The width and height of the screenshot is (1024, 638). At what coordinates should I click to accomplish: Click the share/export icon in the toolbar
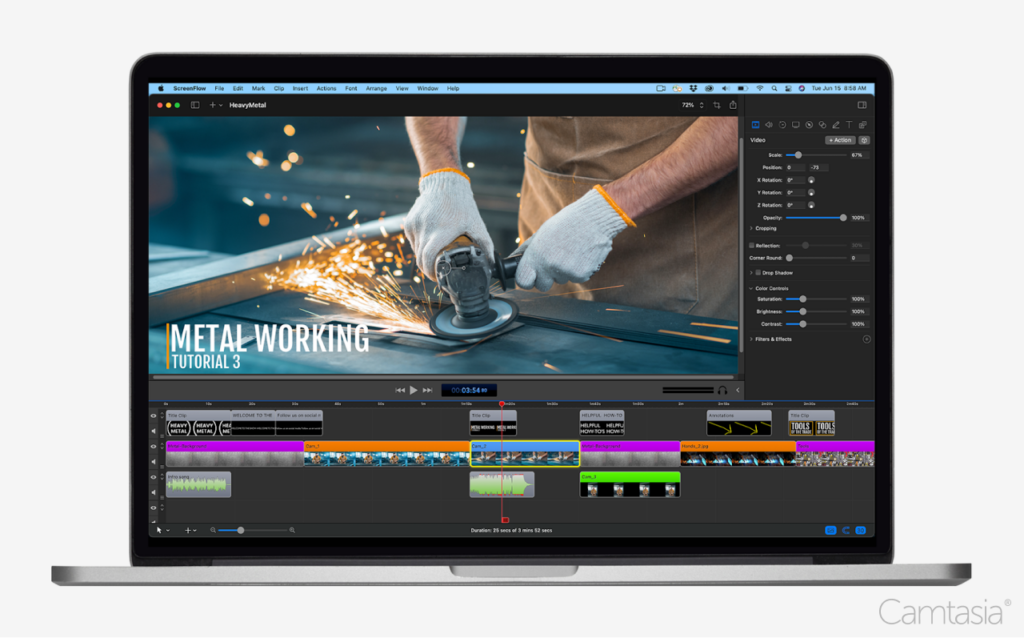click(733, 104)
